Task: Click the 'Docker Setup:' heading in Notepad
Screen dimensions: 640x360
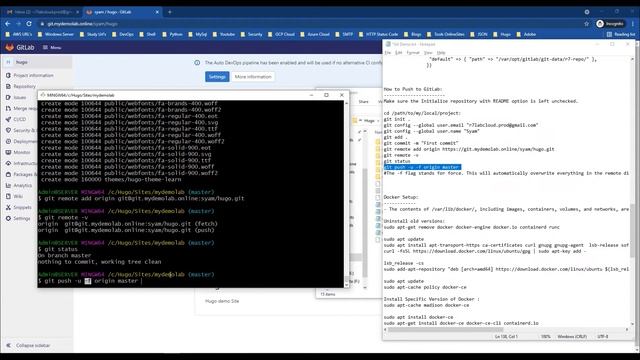Action: click(x=401, y=197)
